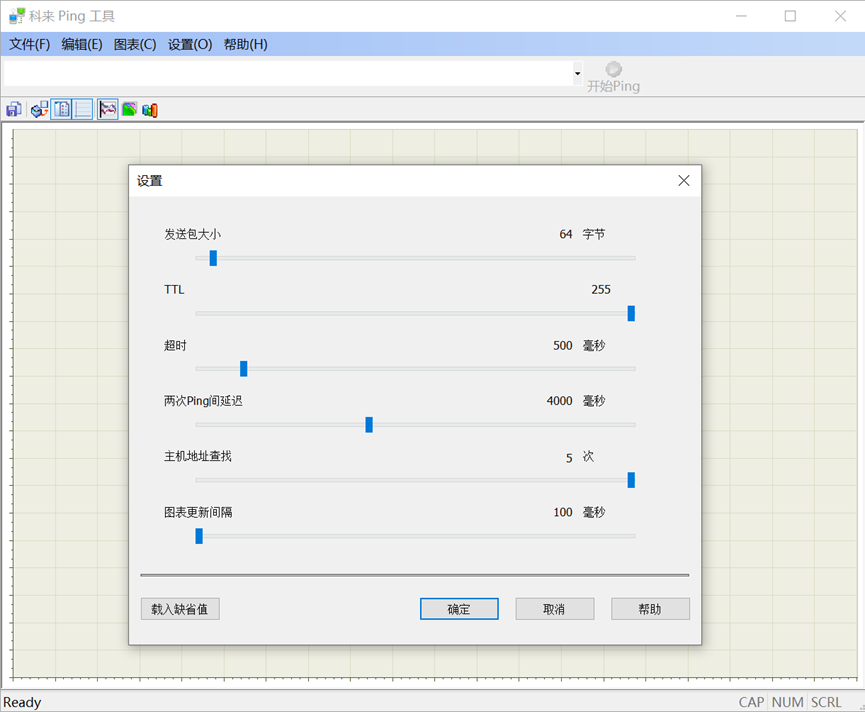This screenshot has height=712, width=865.
Task: Open the 图表(C) menu
Action: coord(135,44)
